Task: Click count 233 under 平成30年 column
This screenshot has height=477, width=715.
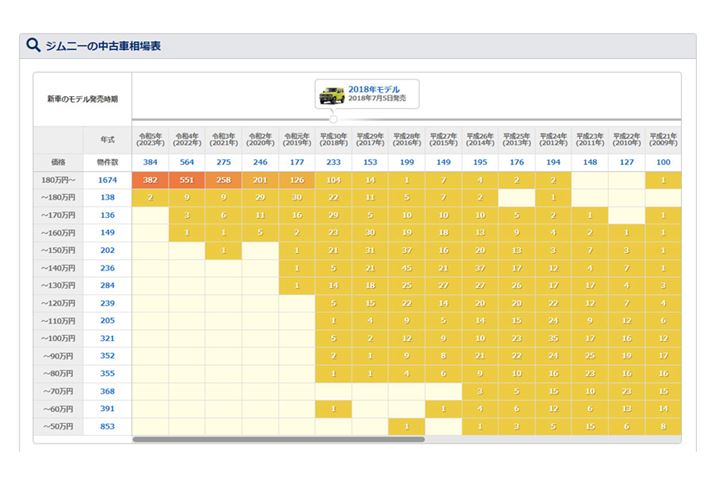Action: coord(333,162)
